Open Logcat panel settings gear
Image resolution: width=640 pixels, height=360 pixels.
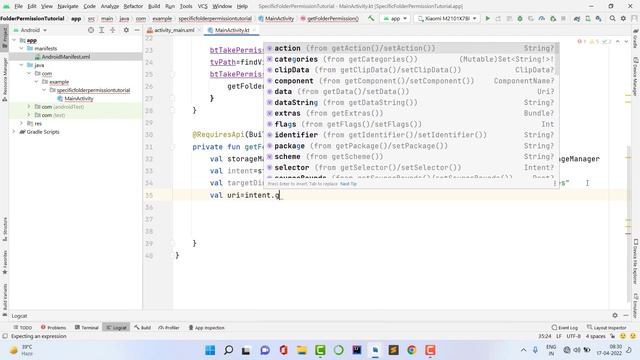(615, 315)
